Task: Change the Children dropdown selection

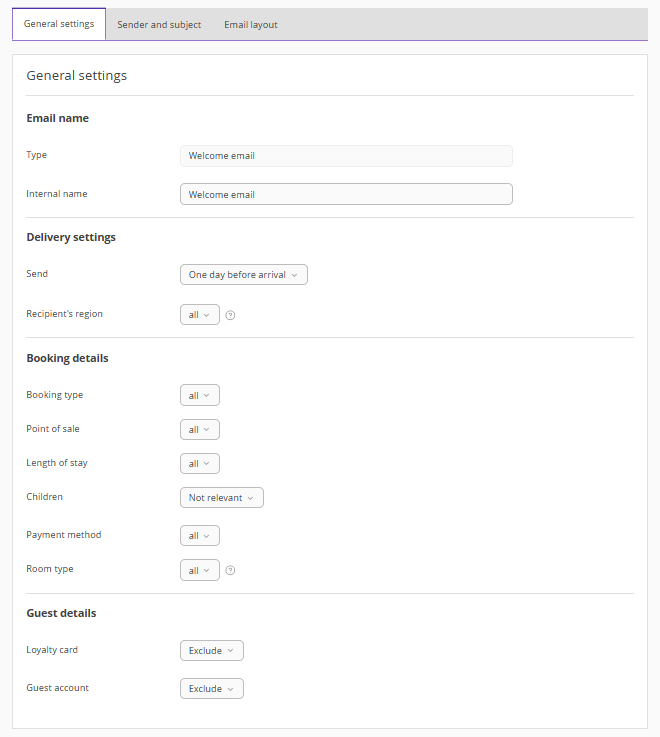Action: click(222, 498)
